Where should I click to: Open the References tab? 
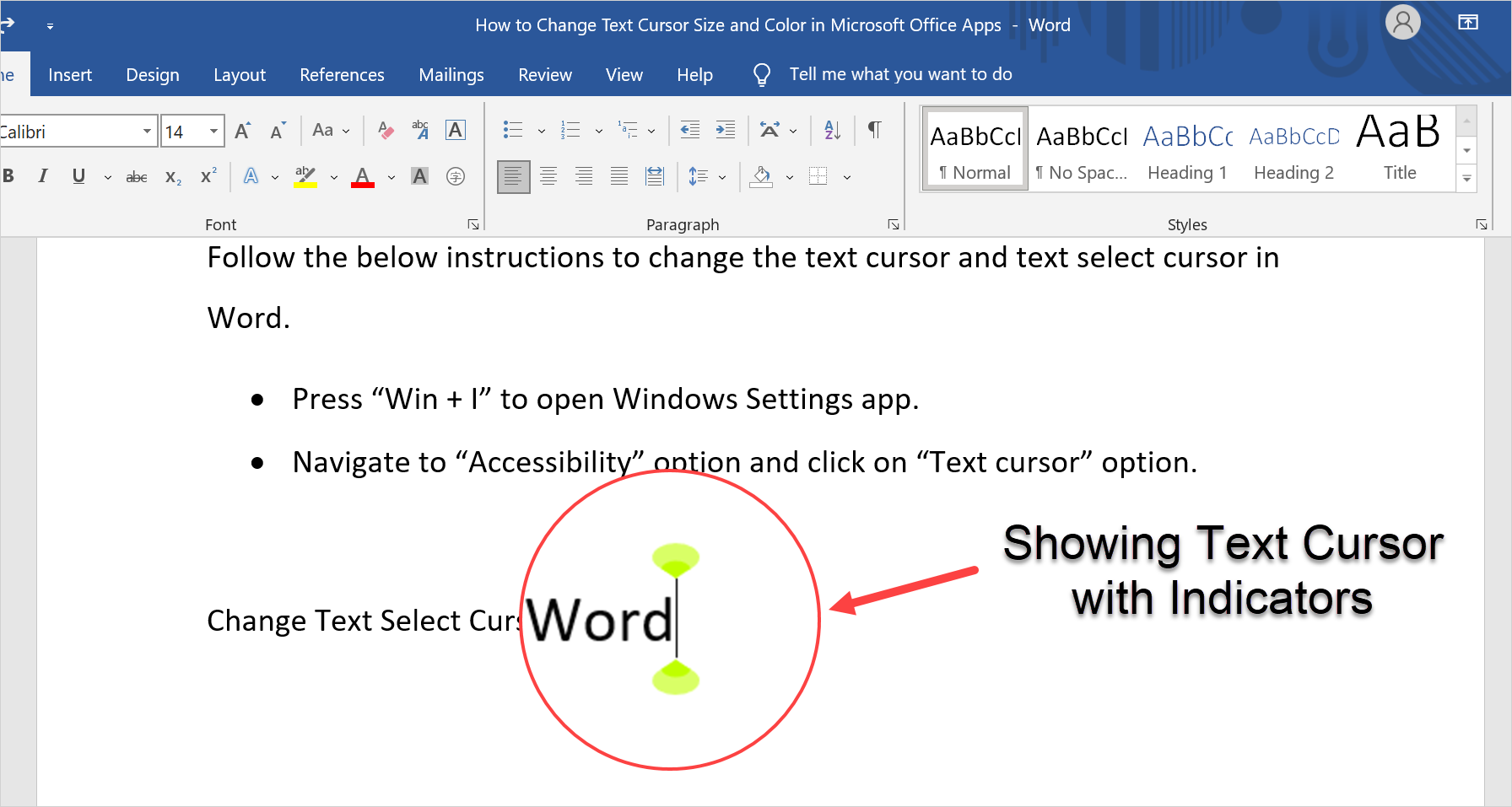342,75
